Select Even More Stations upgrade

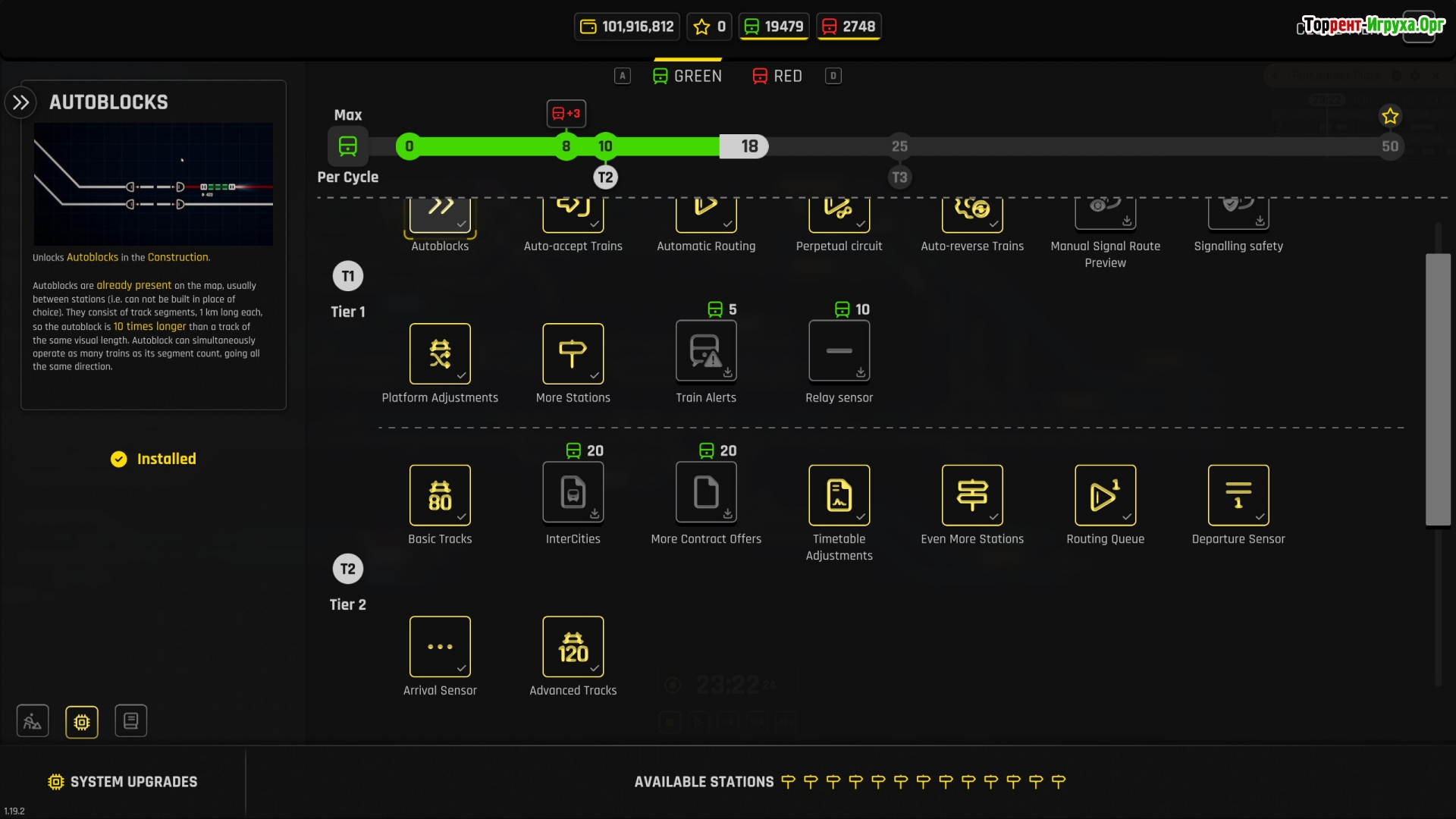tap(971, 494)
